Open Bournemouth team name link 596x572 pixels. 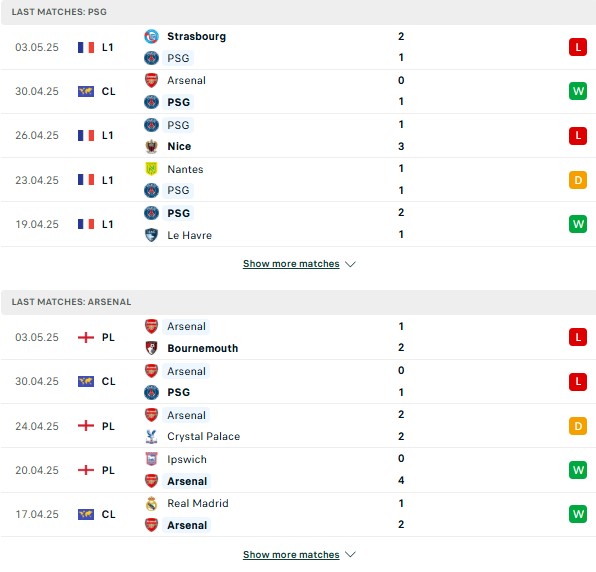(203, 348)
